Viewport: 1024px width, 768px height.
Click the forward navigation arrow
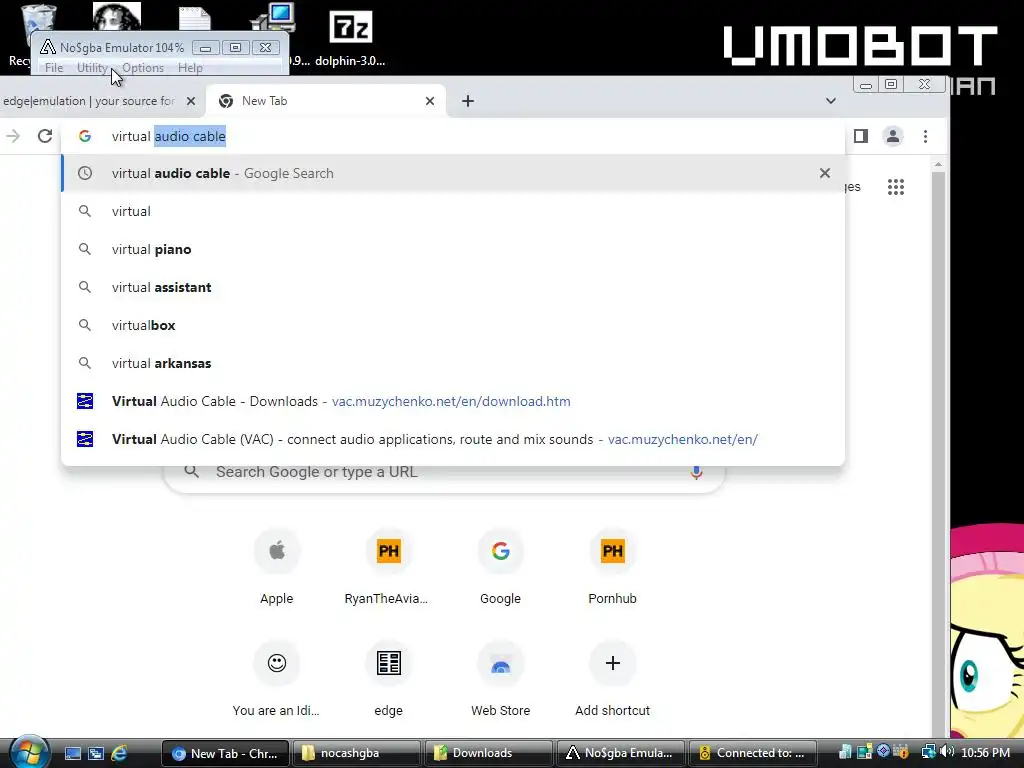[13, 136]
